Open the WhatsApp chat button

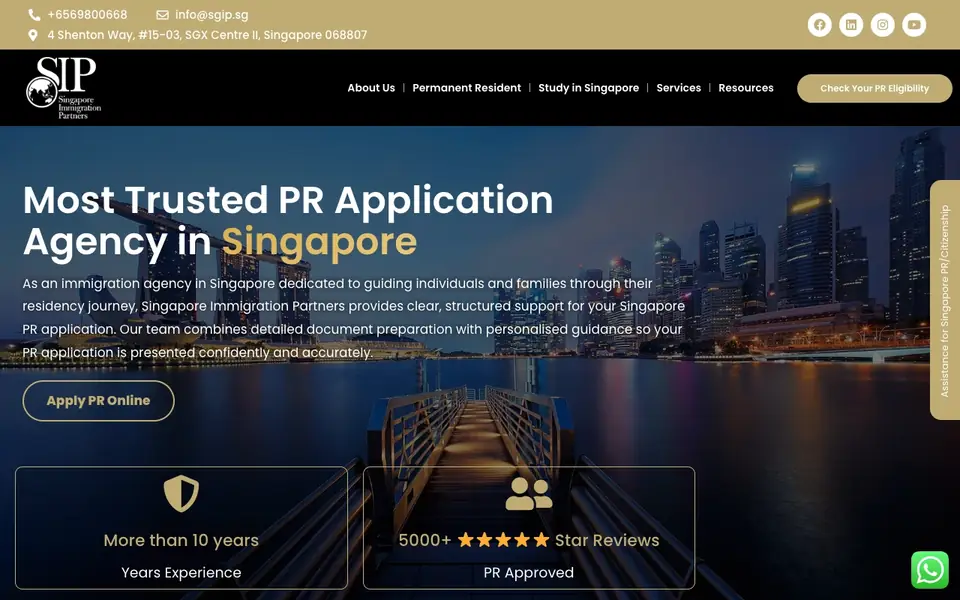[x=929, y=570]
